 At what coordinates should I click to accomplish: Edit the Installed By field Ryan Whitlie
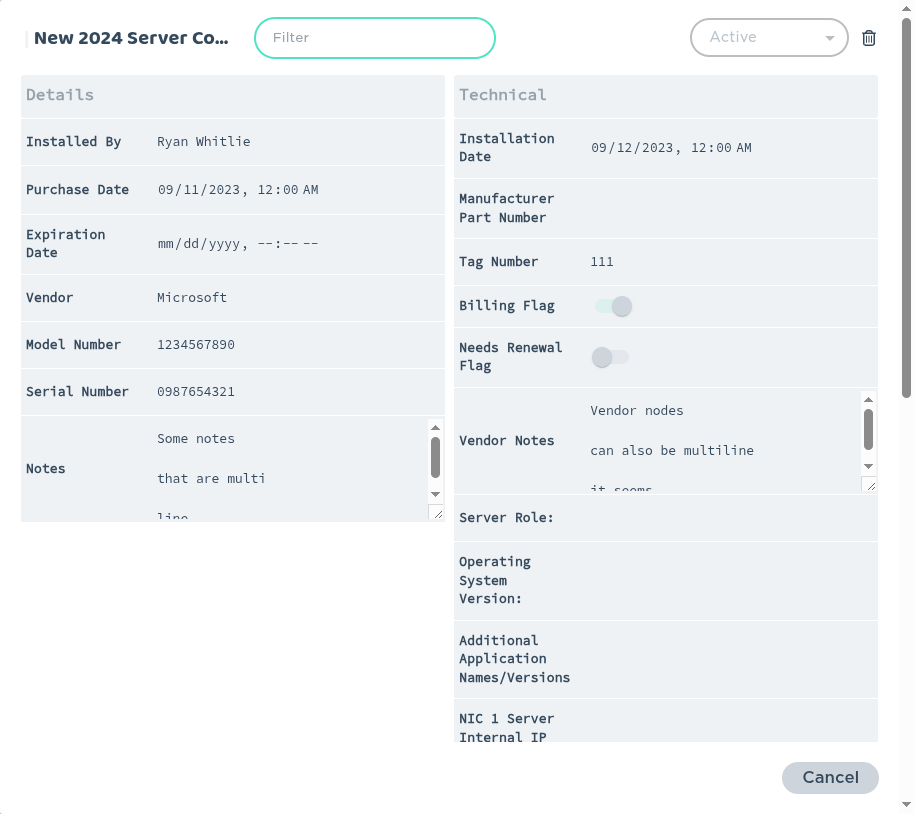(298, 142)
